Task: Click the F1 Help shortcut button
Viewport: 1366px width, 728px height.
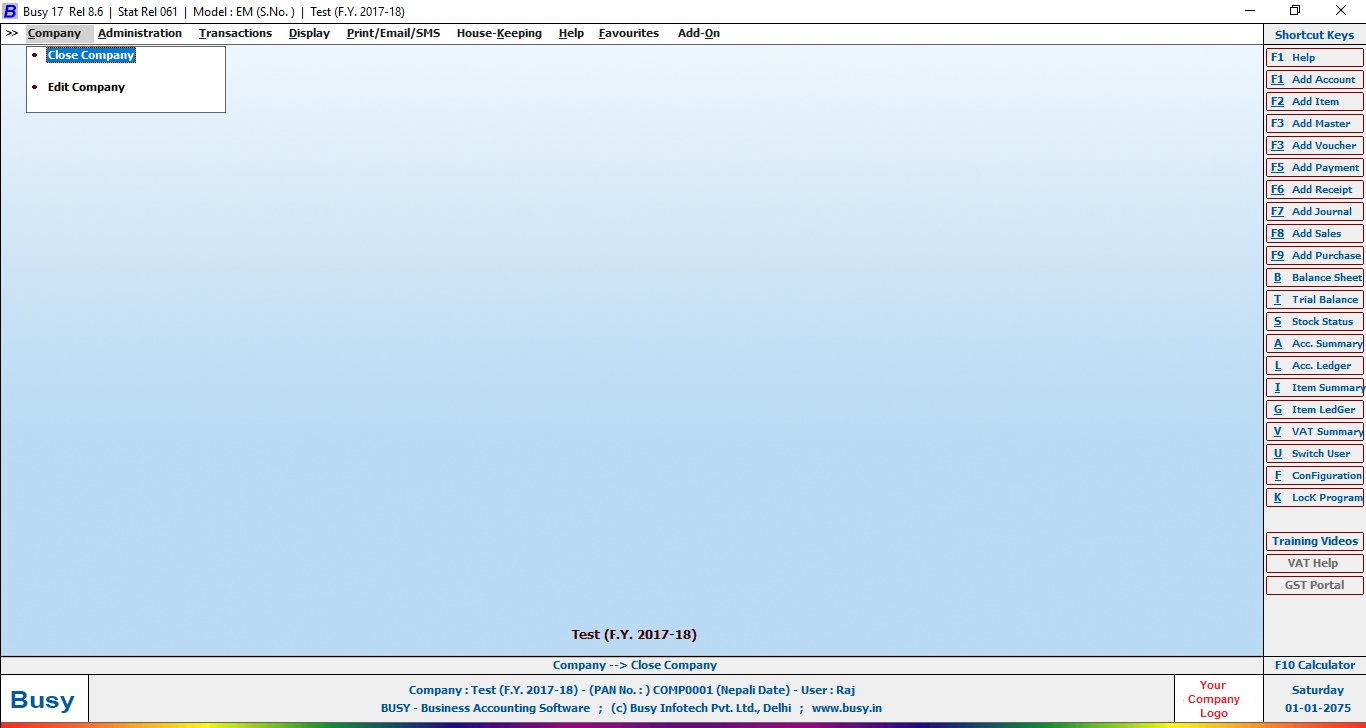Action: tap(1314, 57)
